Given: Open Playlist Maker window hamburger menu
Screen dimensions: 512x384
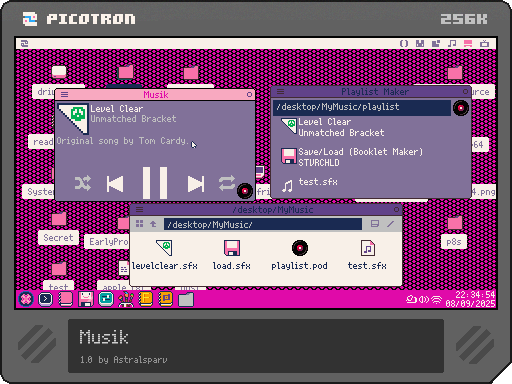Looking at the screenshot, I should (280, 91).
